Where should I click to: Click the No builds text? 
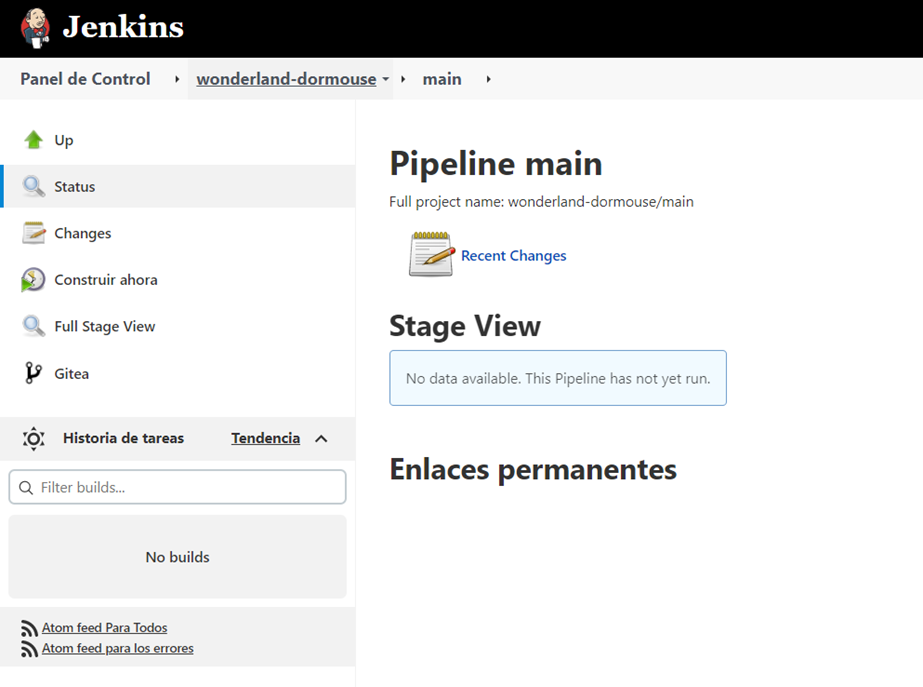[178, 557]
